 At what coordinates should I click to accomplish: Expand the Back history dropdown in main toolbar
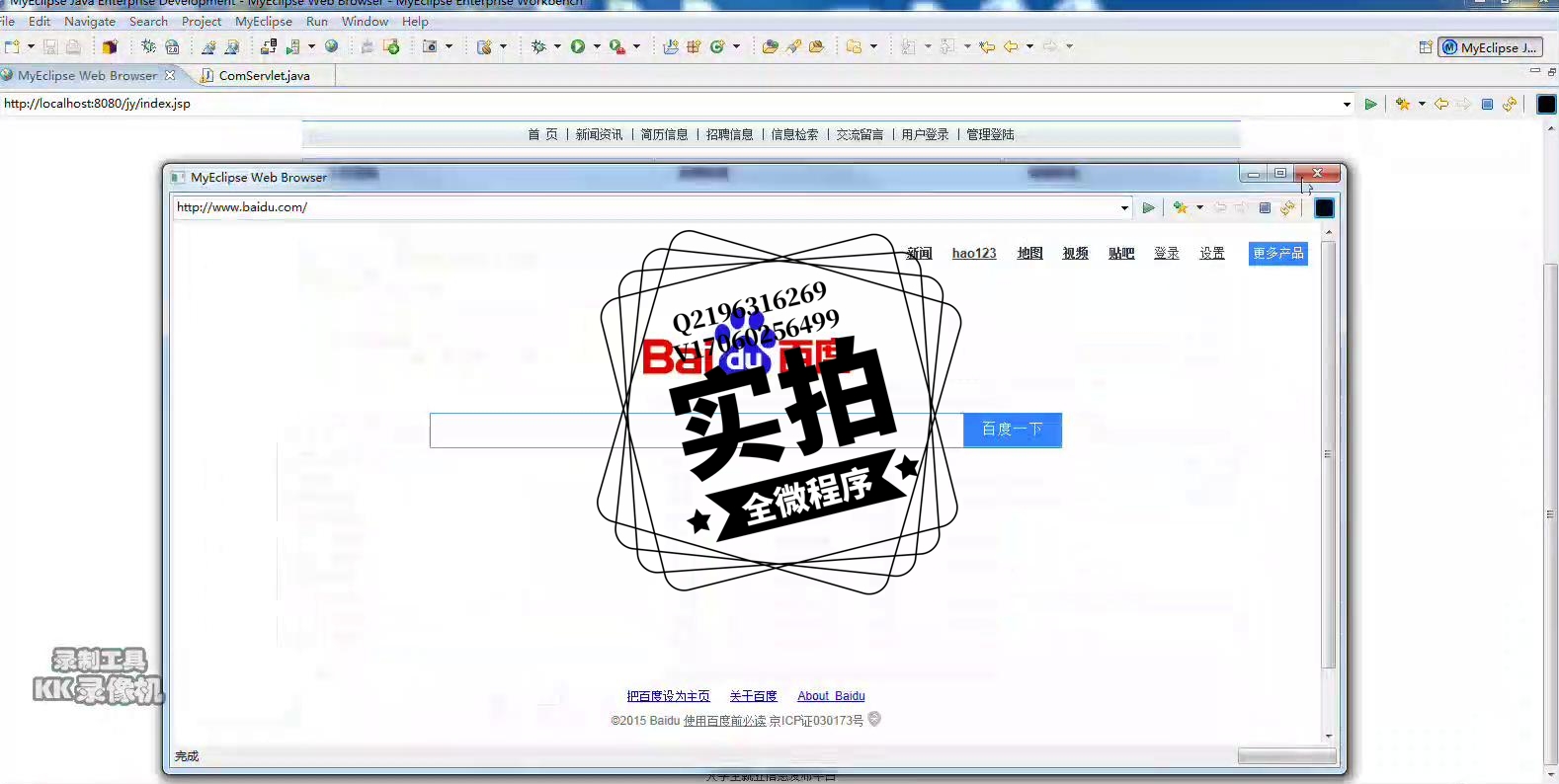(x=1029, y=46)
